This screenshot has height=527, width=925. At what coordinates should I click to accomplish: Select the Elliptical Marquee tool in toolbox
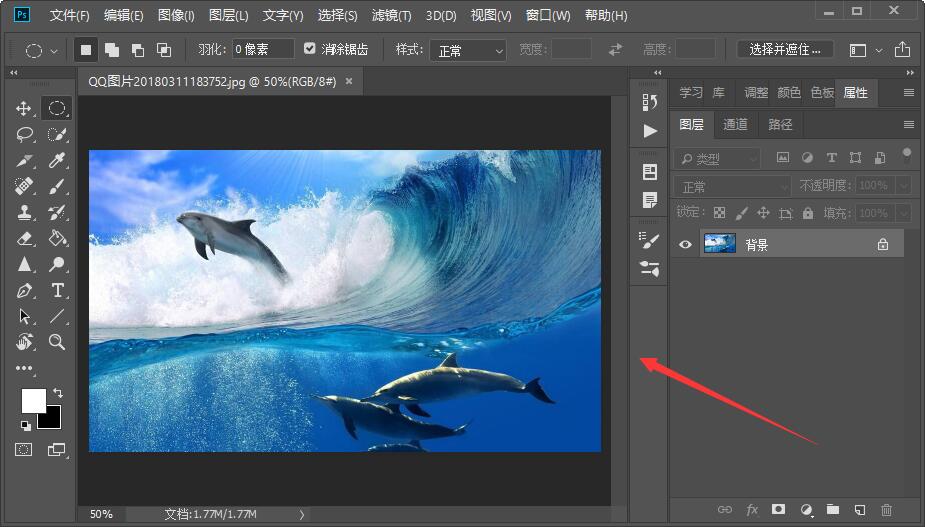[57, 109]
